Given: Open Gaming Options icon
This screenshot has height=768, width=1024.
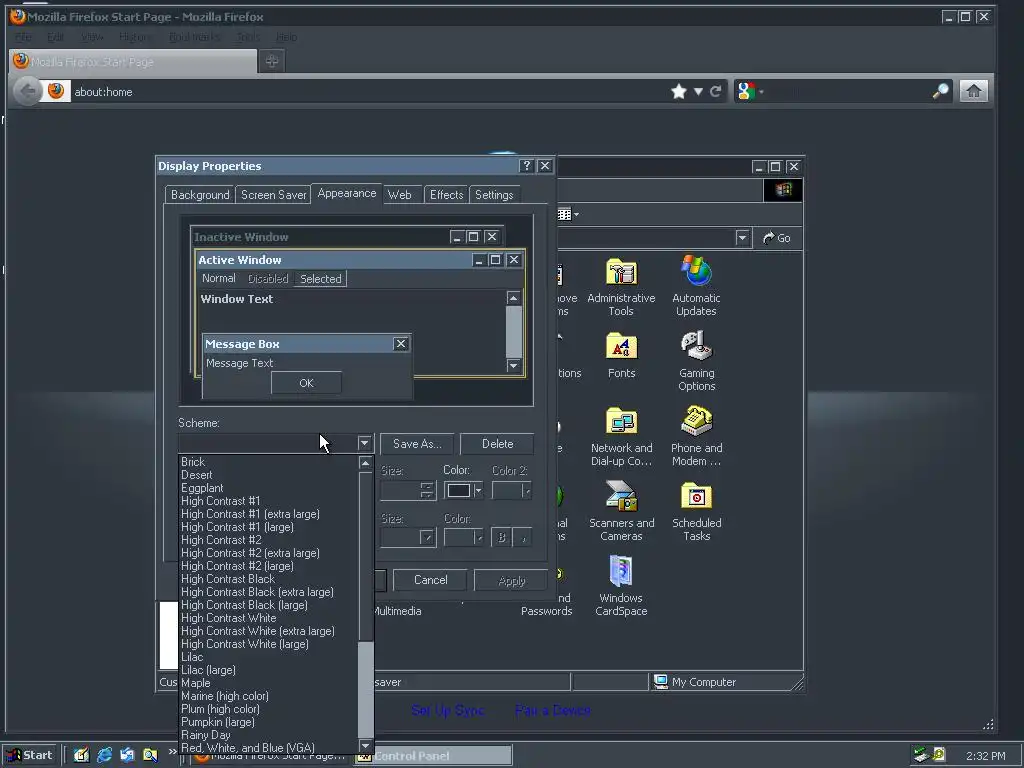Looking at the screenshot, I should [x=696, y=361].
